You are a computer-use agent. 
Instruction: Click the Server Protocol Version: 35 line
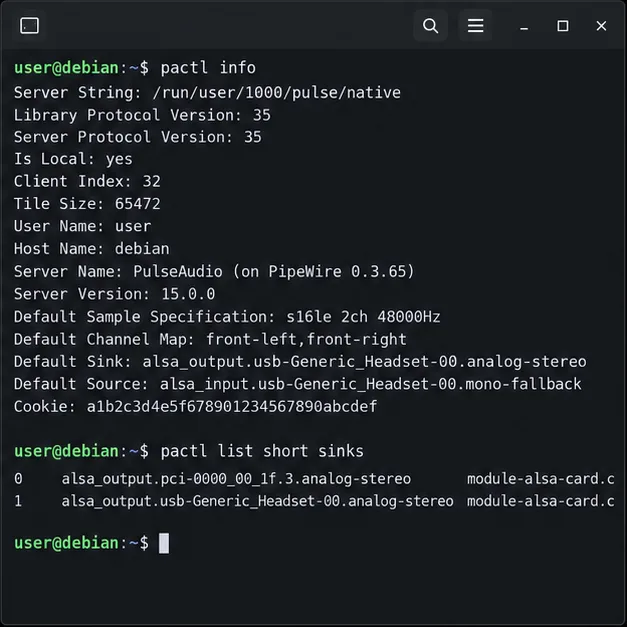(x=138, y=137)
